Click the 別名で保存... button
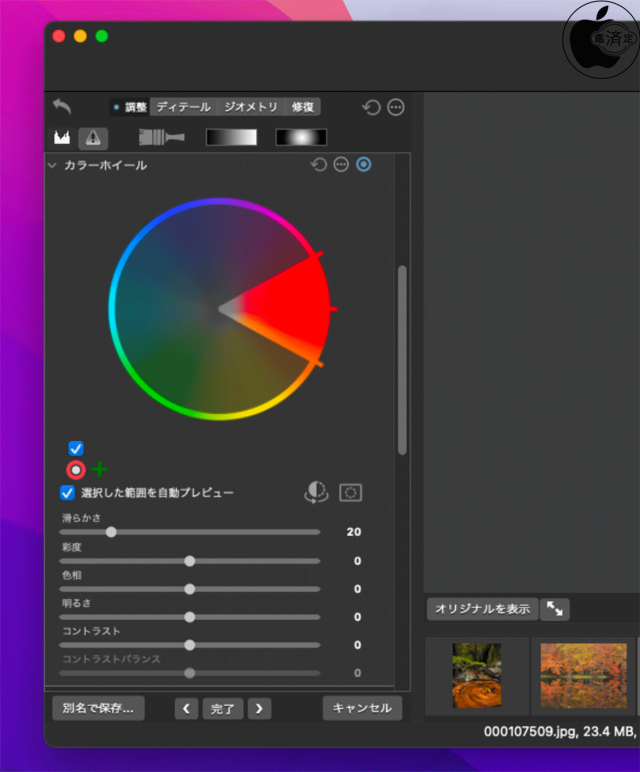Screen dimensions: 640x772 (x=98, y=708)
